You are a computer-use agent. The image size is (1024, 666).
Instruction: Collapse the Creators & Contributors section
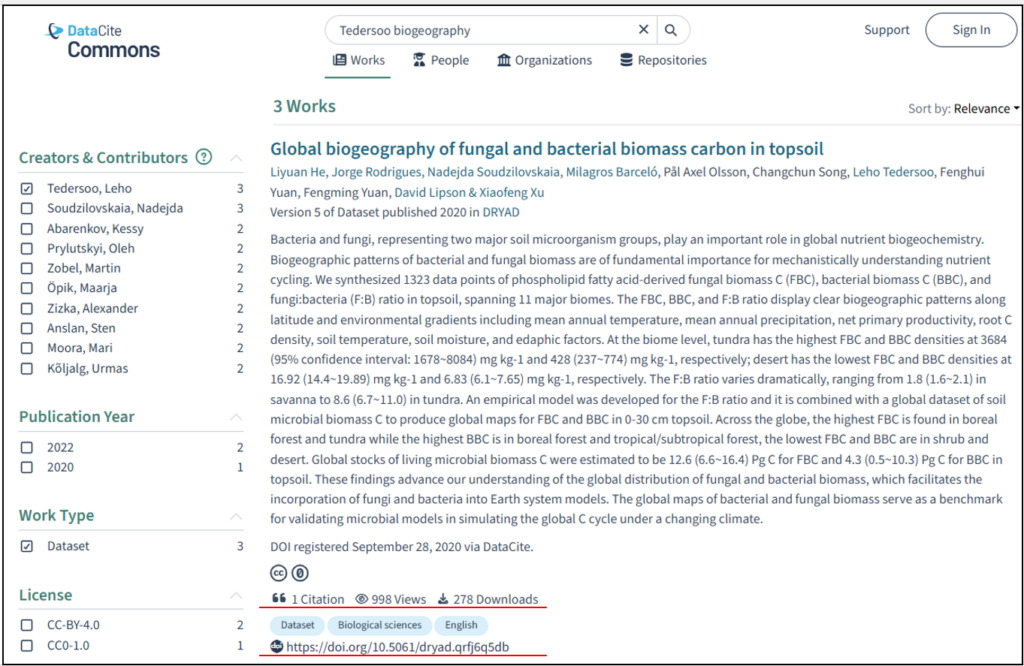pos(236,158)
